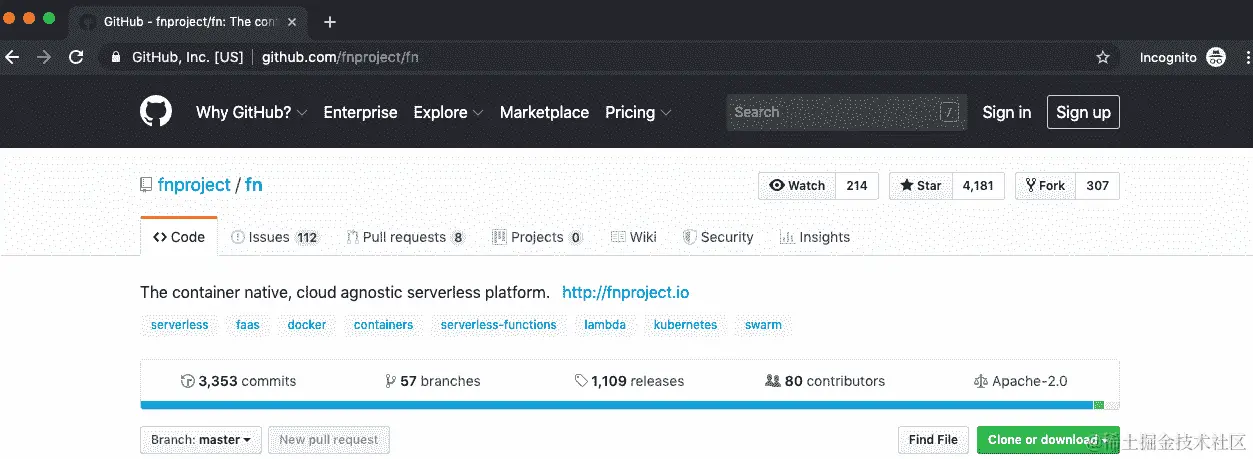Viewport: 1253px width, 459px height.
Task: Click the Clone or download button
Action: coord(1047,439)
